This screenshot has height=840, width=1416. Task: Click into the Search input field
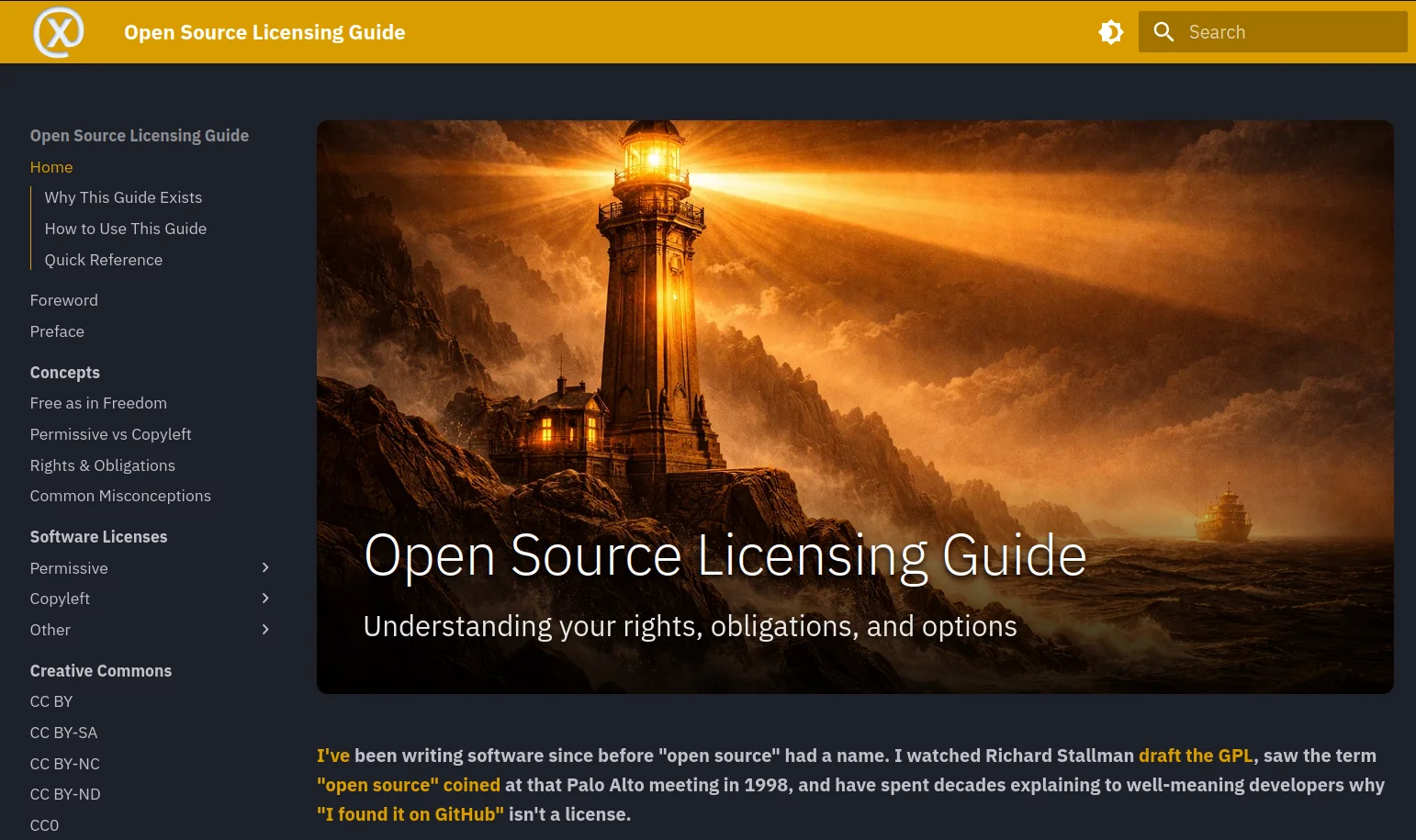pos(1286,31)
